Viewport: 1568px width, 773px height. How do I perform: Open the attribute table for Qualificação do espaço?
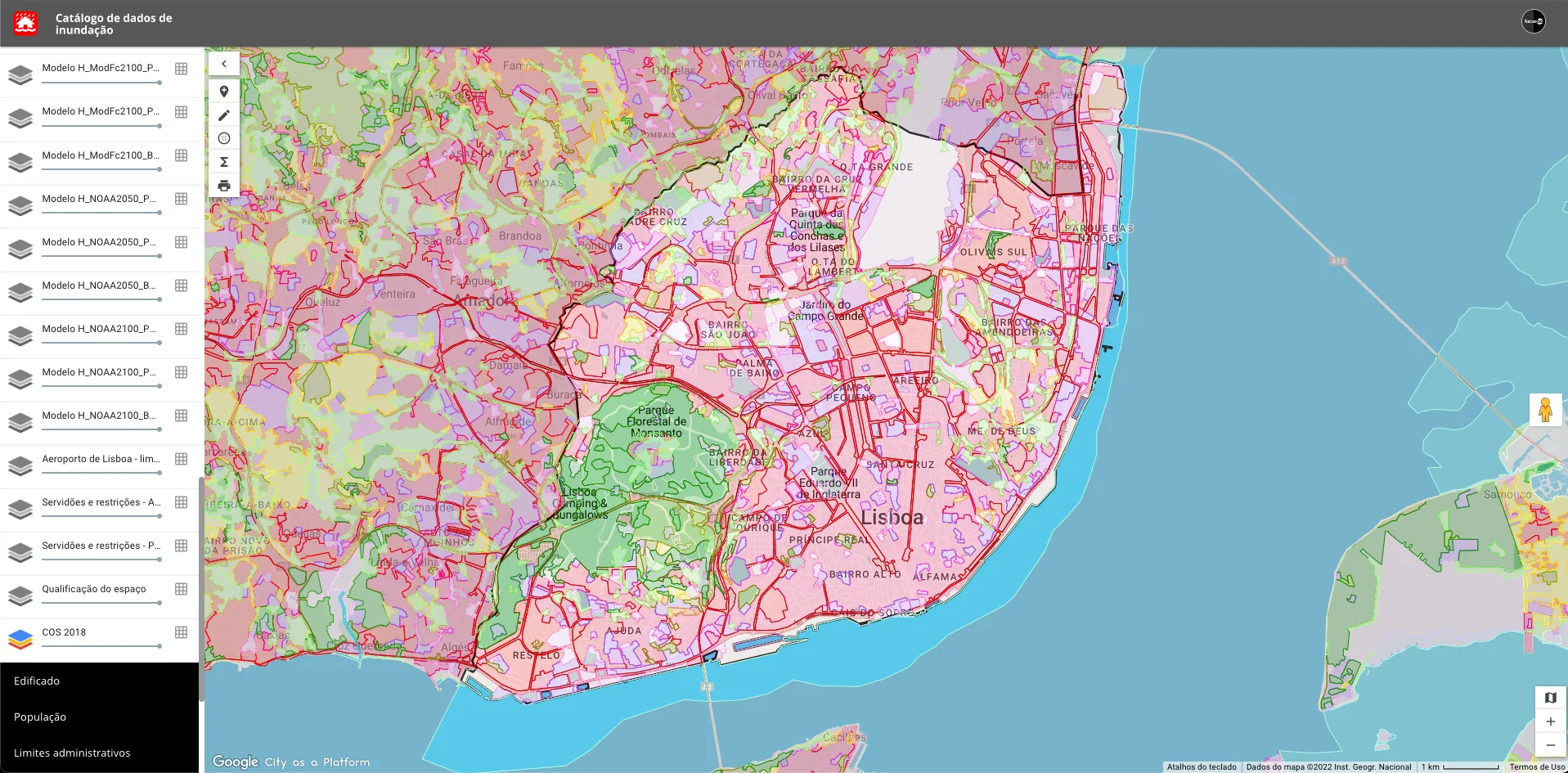181,588
